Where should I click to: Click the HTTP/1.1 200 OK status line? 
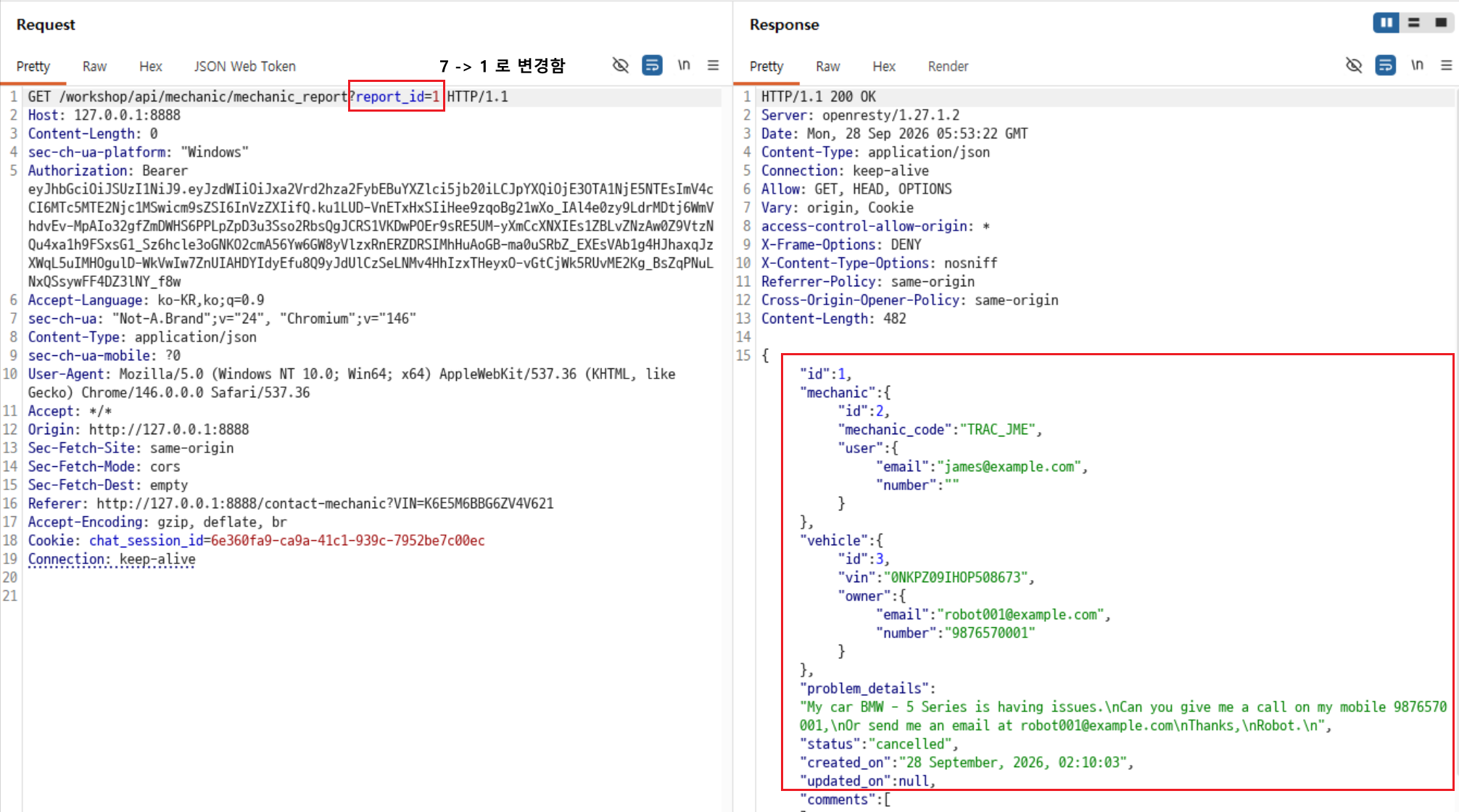[x=819, y=96]
